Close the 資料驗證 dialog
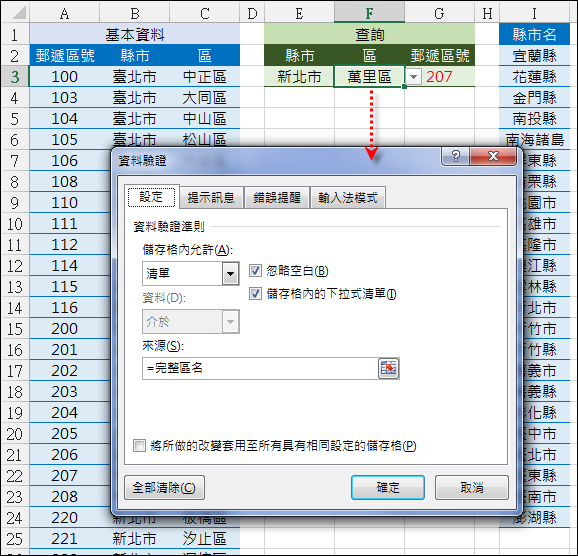Screen dimensions: 578x556 (493, 156)
